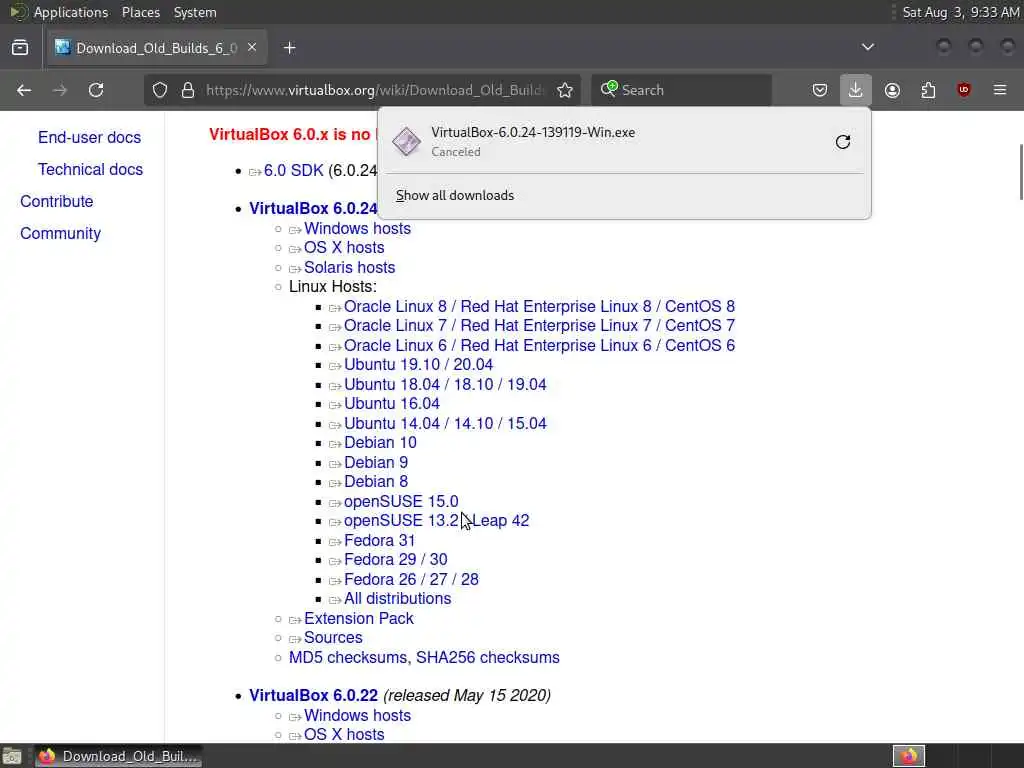Expand the list all tabs chevron

(x=868, y=47)
